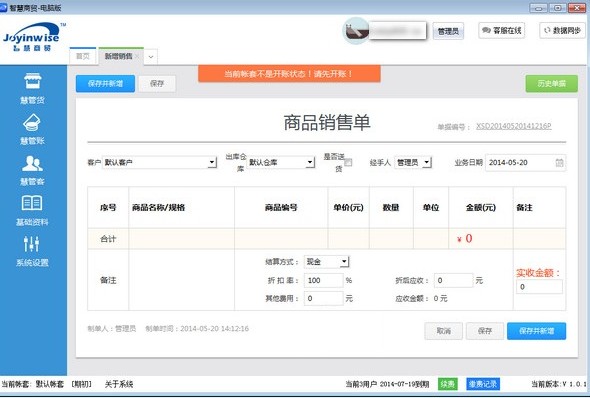Click the top 保存并新增 button

coord(105,84)
